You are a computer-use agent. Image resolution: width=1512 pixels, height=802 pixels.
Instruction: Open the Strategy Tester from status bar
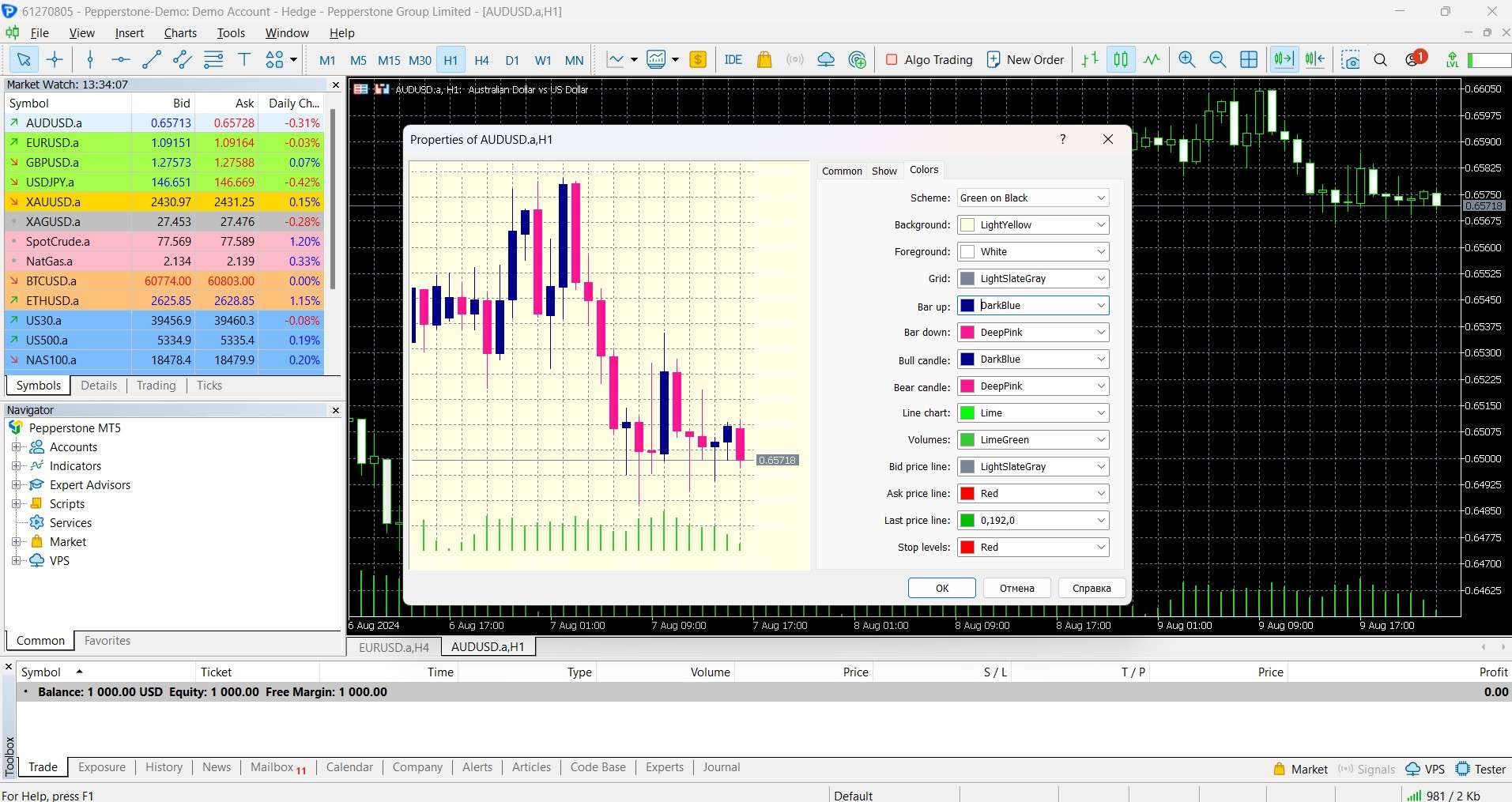pyautogui.click(x=1482, y=770)
